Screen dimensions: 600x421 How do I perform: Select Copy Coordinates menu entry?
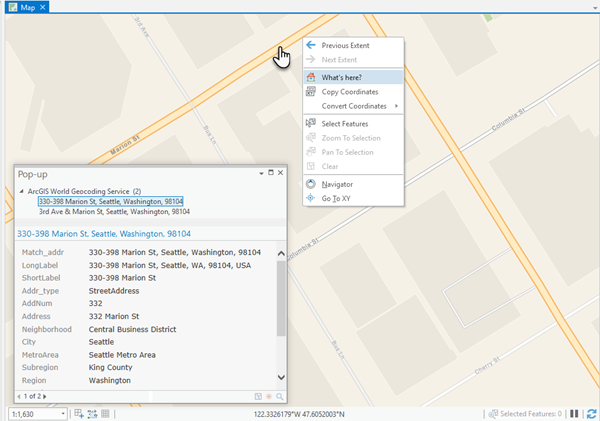click(x=350, y=92)
